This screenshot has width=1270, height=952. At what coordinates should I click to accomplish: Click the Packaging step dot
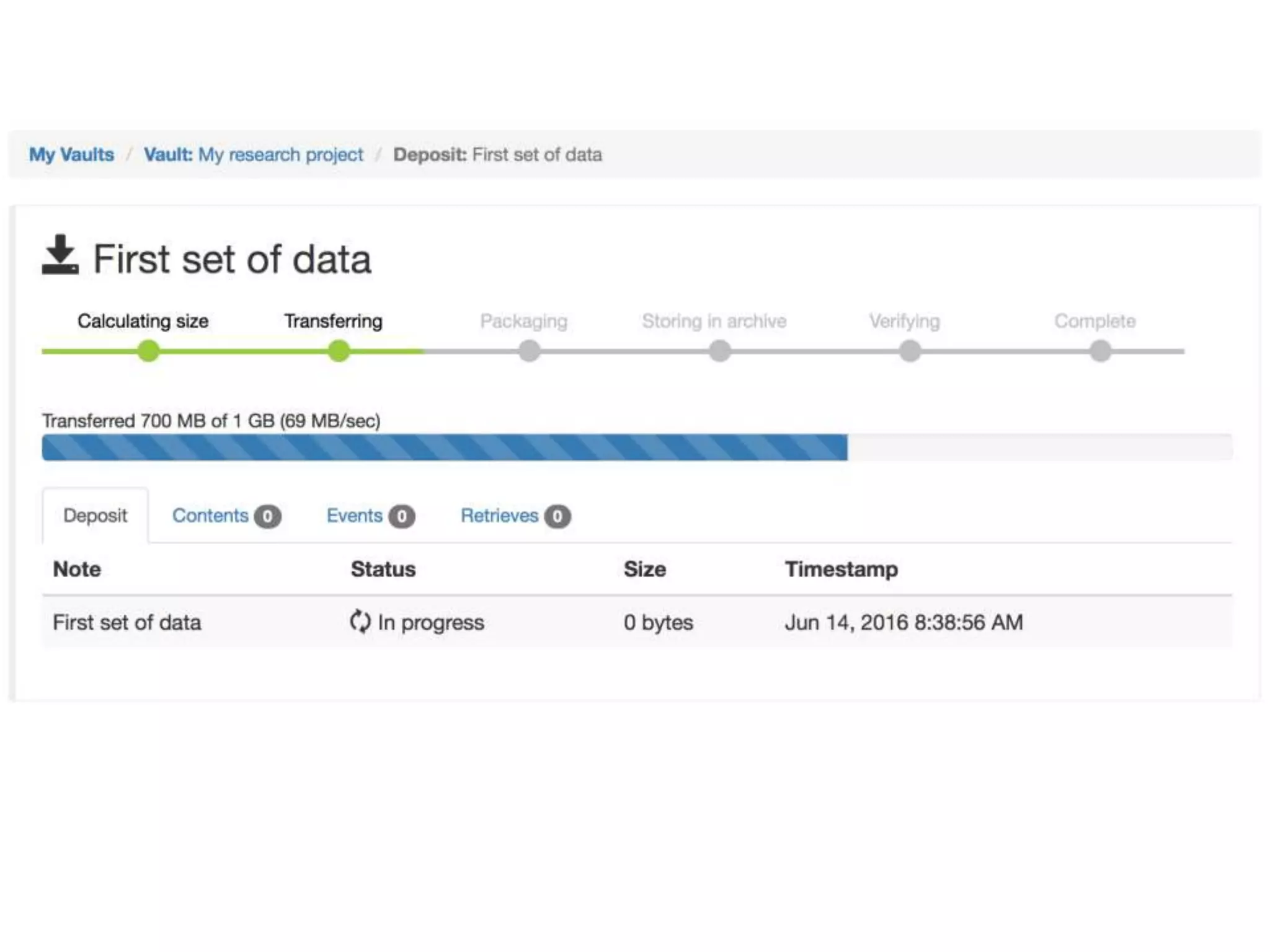529,351
